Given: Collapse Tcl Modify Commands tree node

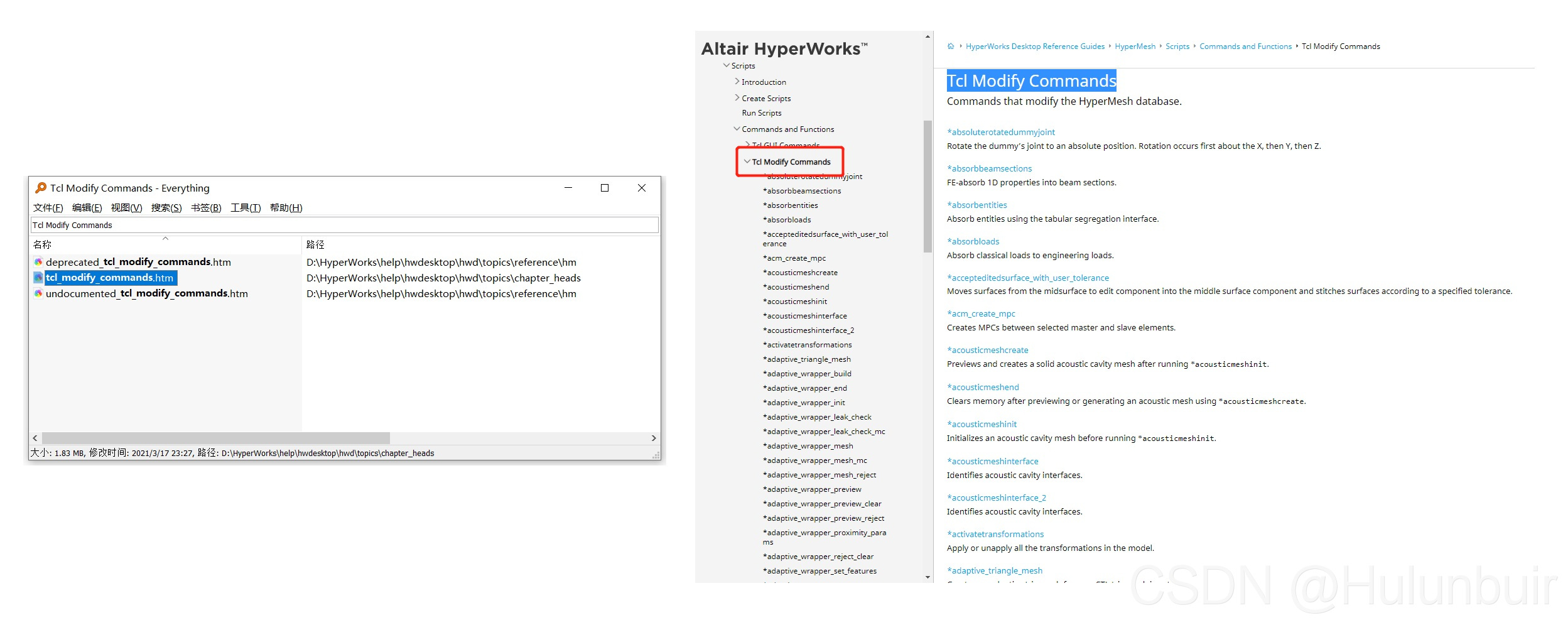Looking at the screenshot, I should coord(747,161).
